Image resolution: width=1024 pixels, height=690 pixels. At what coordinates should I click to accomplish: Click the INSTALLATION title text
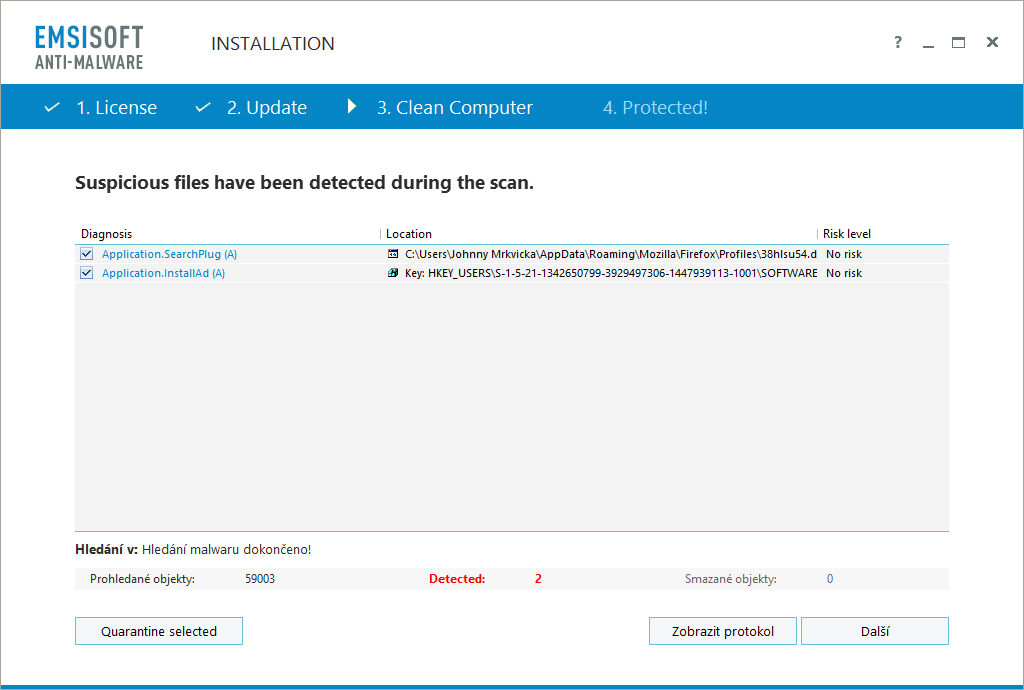click(272, 44)
